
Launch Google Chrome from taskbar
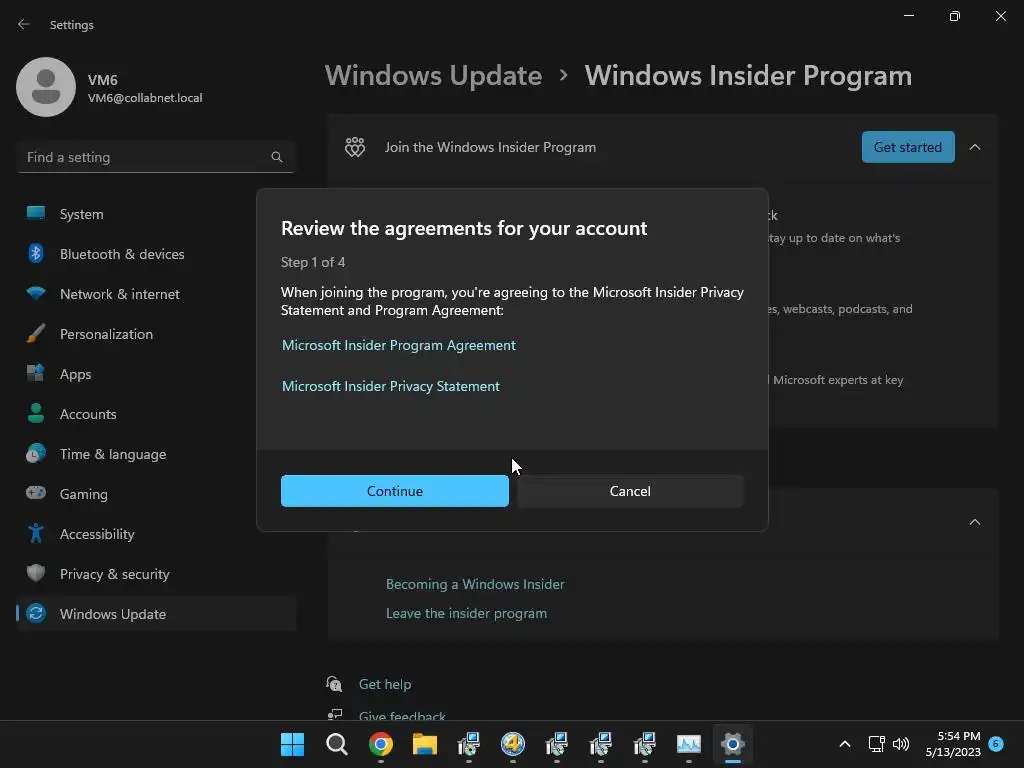381,744
